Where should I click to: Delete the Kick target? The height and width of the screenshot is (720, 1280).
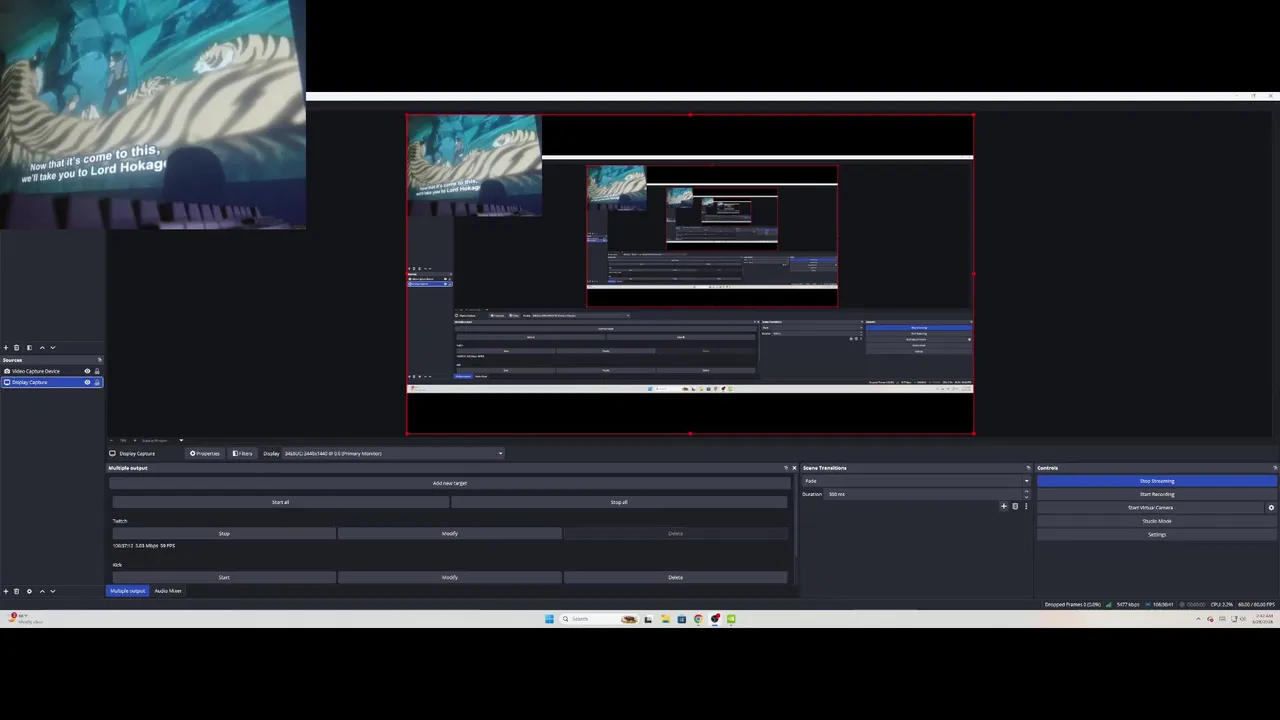676,577
